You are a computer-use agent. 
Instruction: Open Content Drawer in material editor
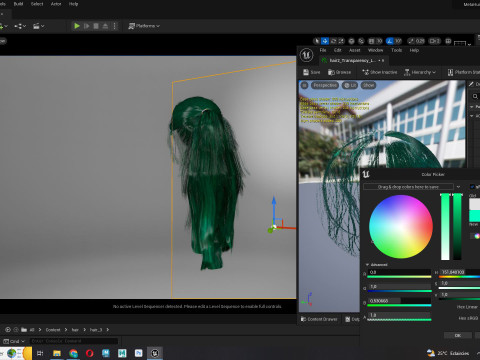[319, 319]
